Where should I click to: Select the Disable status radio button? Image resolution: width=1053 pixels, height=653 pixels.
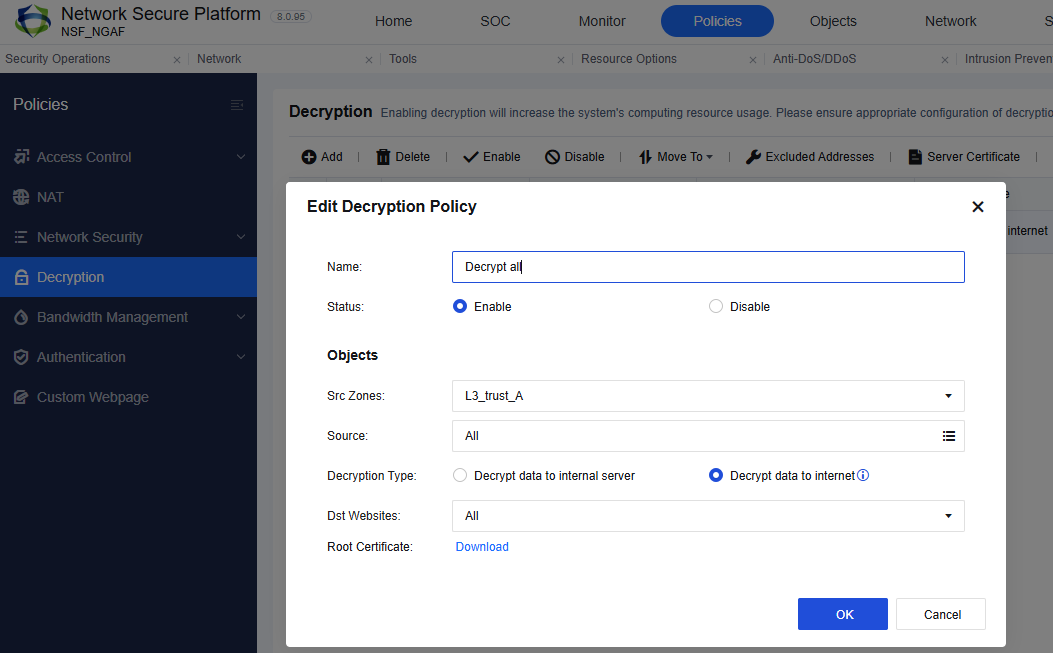click(x=716, y=307)
